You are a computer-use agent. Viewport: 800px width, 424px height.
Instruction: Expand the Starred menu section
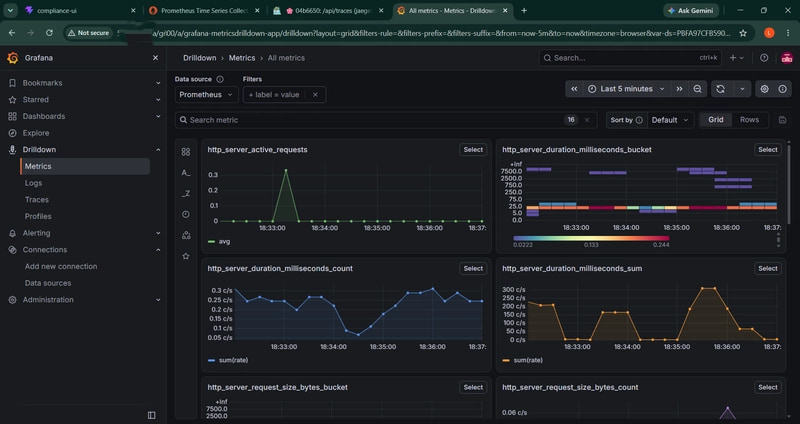pyautogui.click(x=158, y=99)
